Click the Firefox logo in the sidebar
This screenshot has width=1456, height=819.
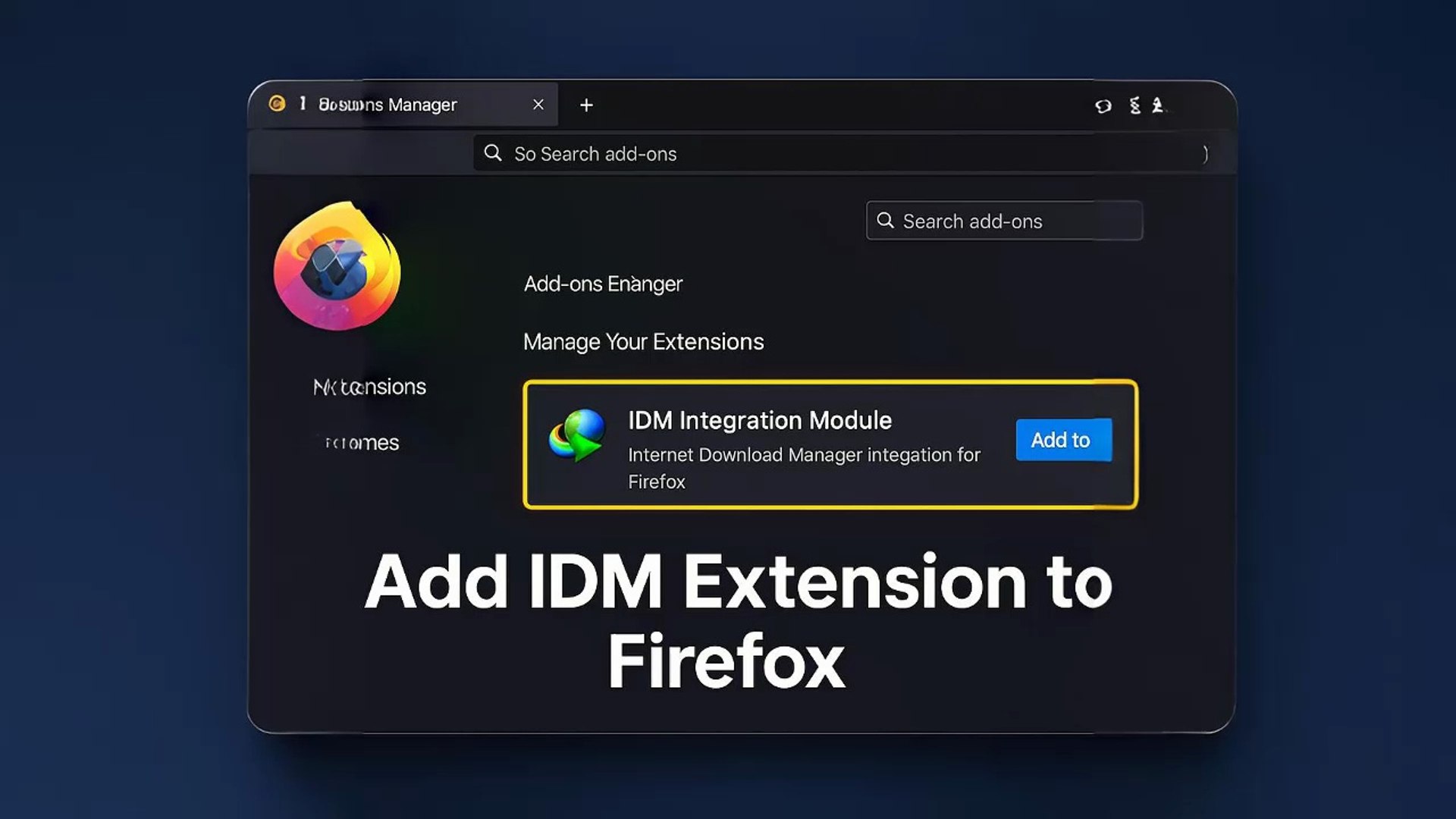pyautogui.click(x=337, y=265)
